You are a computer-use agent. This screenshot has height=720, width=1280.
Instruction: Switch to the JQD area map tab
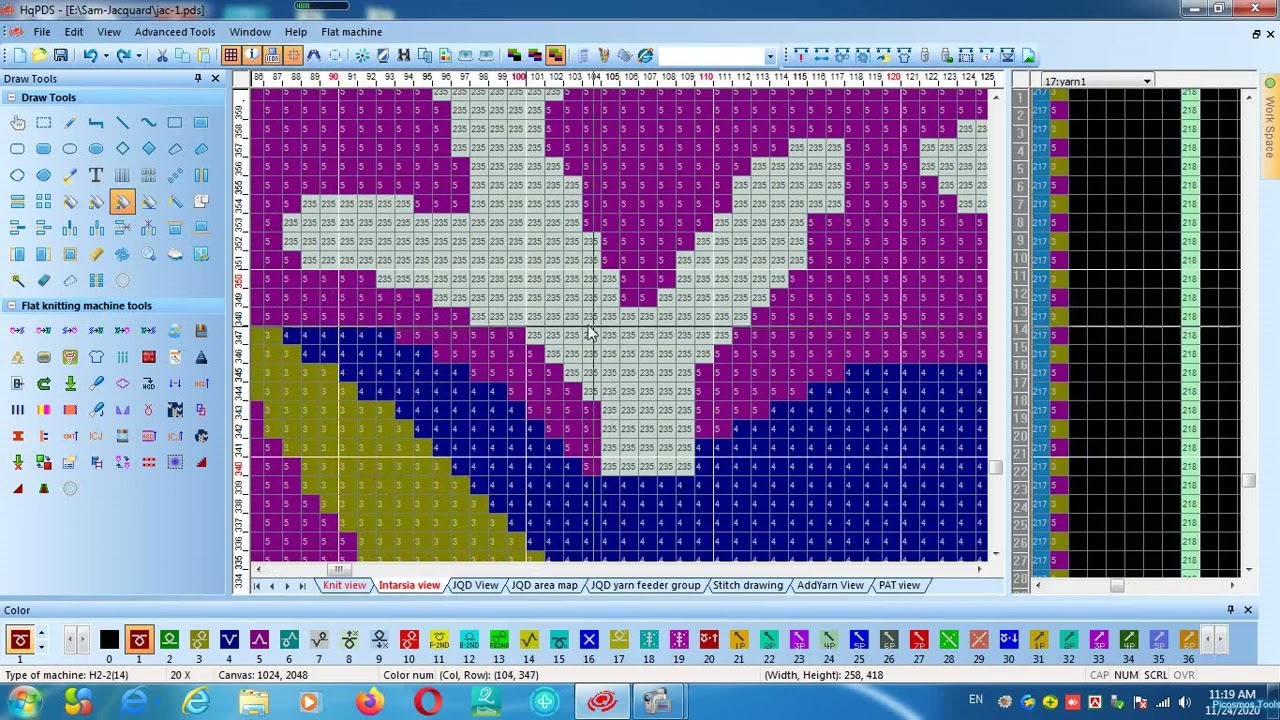tap(544, 585)
